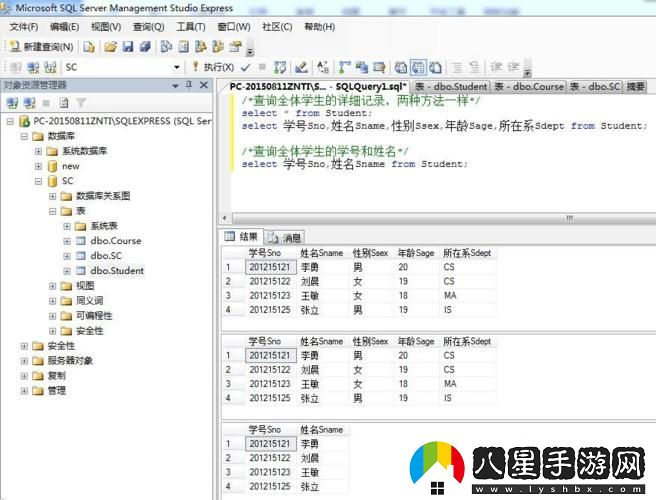Click the Save floppy disk icon
The image size is (656, 500).
coord(128,46)
